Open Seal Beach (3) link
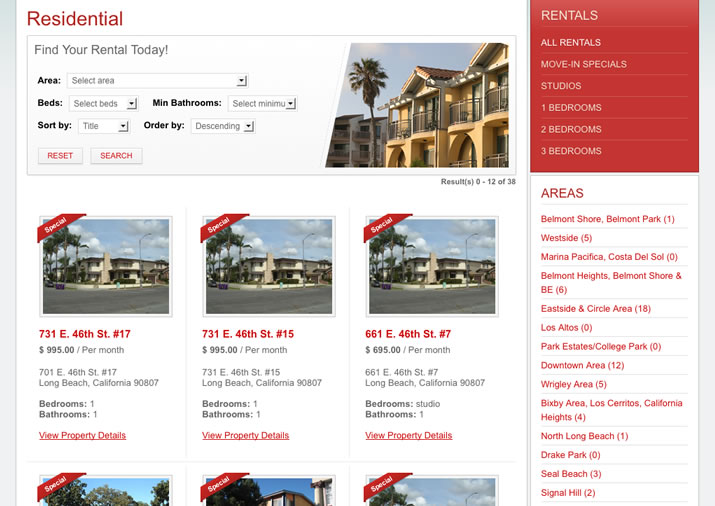715x506 pixels. 571,474
